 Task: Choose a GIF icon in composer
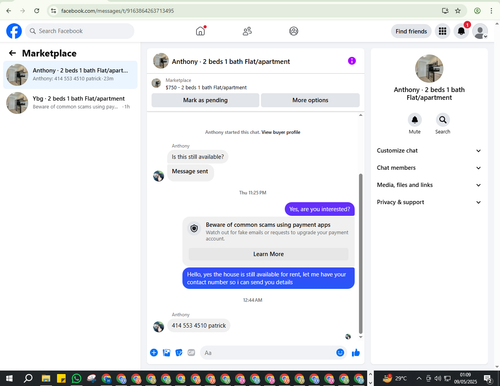click(x=191, y=353)
